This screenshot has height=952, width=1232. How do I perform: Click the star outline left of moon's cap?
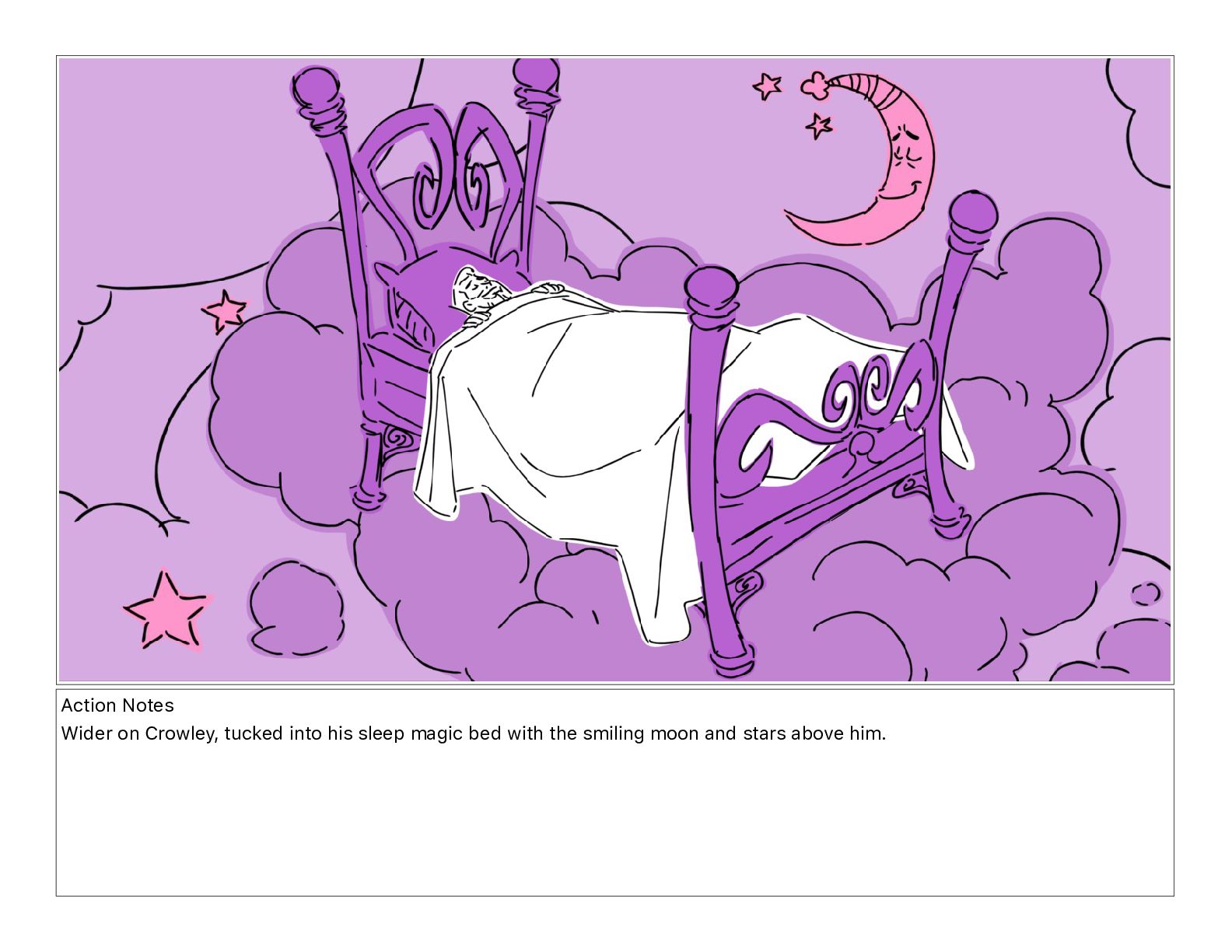tap(768, 86)
